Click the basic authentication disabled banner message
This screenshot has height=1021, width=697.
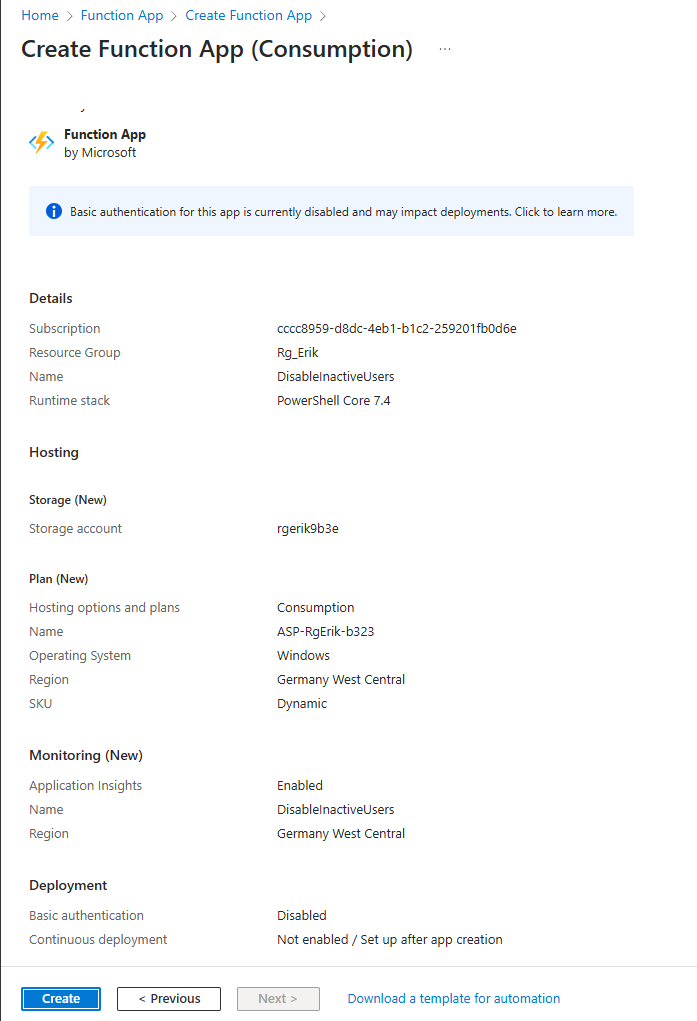(x=343, y=212)
